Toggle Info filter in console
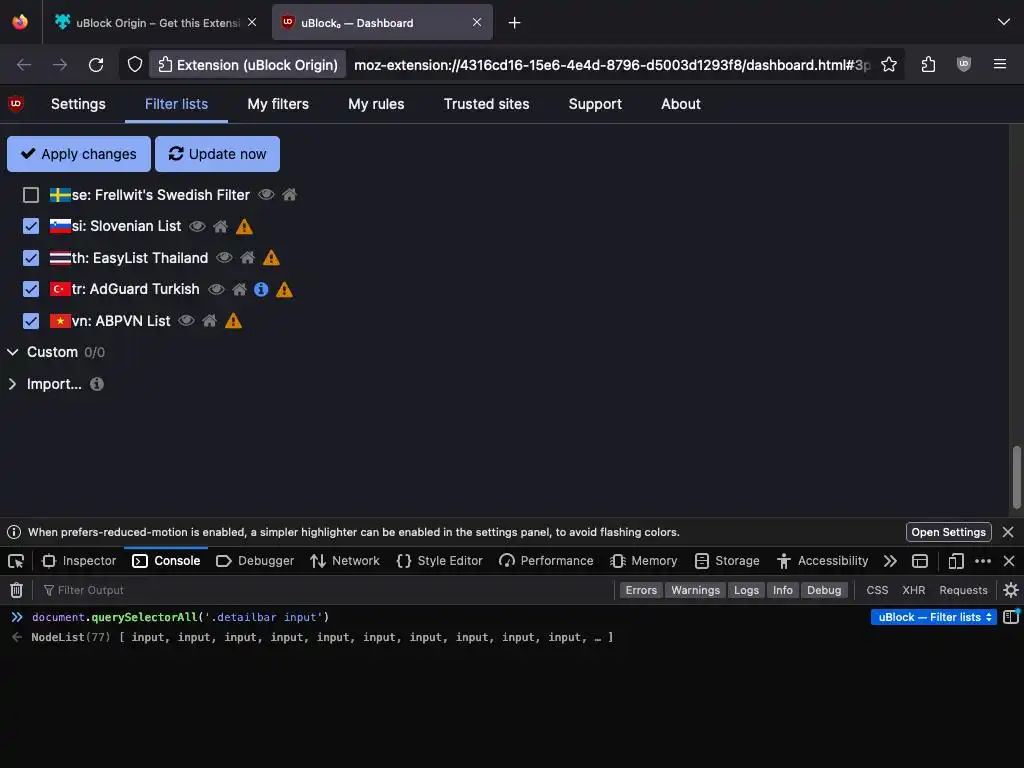Viewport: 1024px width, 768px height. coord(782,590)
